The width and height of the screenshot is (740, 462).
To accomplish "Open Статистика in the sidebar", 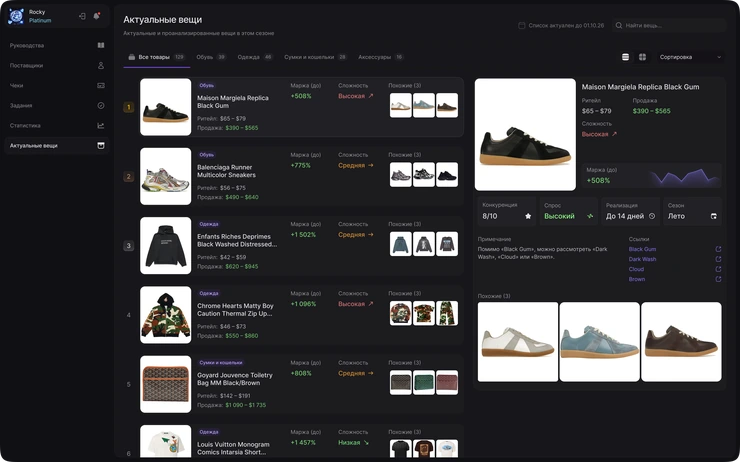I will (57, 126).
